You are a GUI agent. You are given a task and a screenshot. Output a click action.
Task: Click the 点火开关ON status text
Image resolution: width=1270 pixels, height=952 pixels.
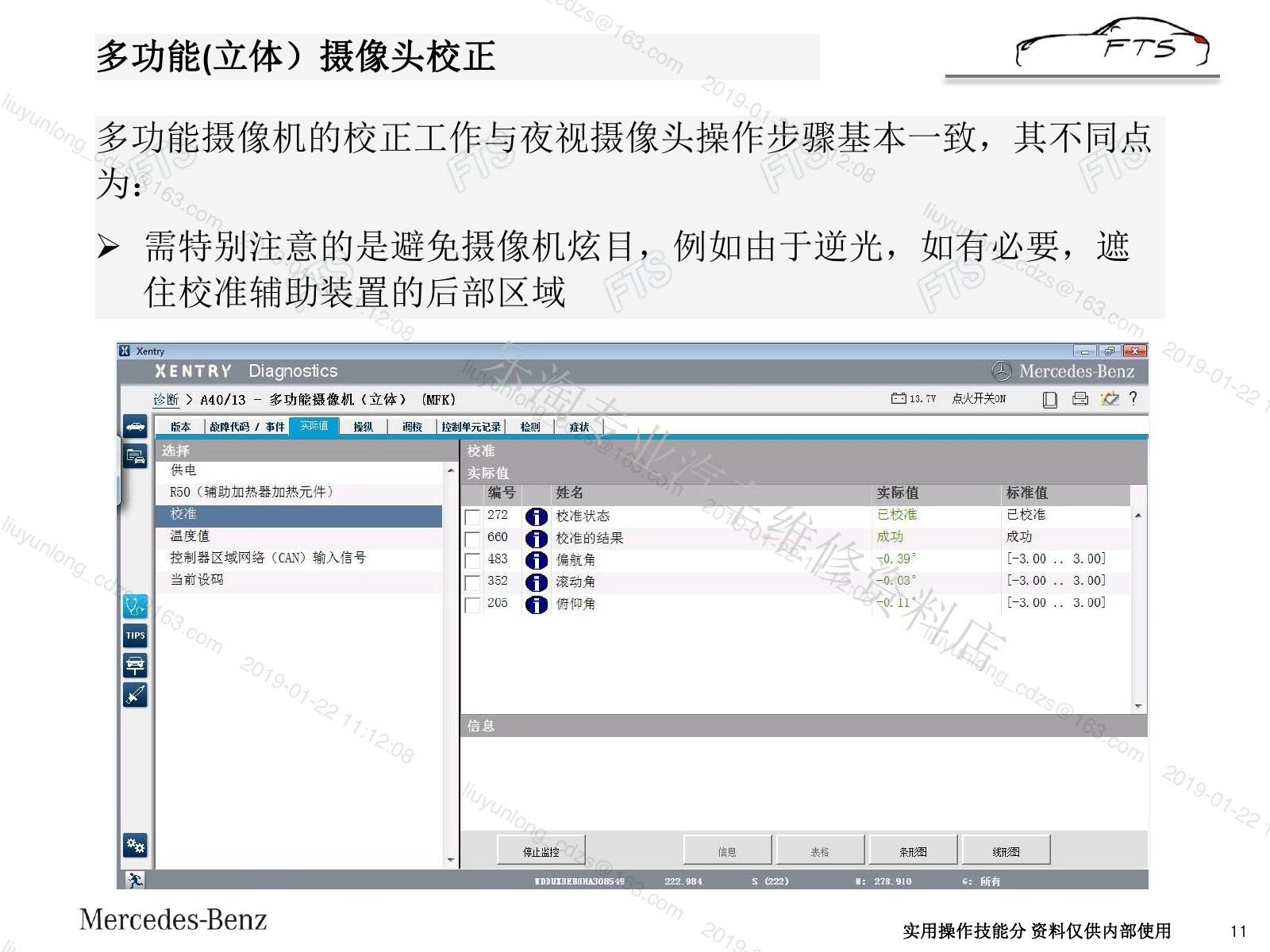click(x=979, y=398)
